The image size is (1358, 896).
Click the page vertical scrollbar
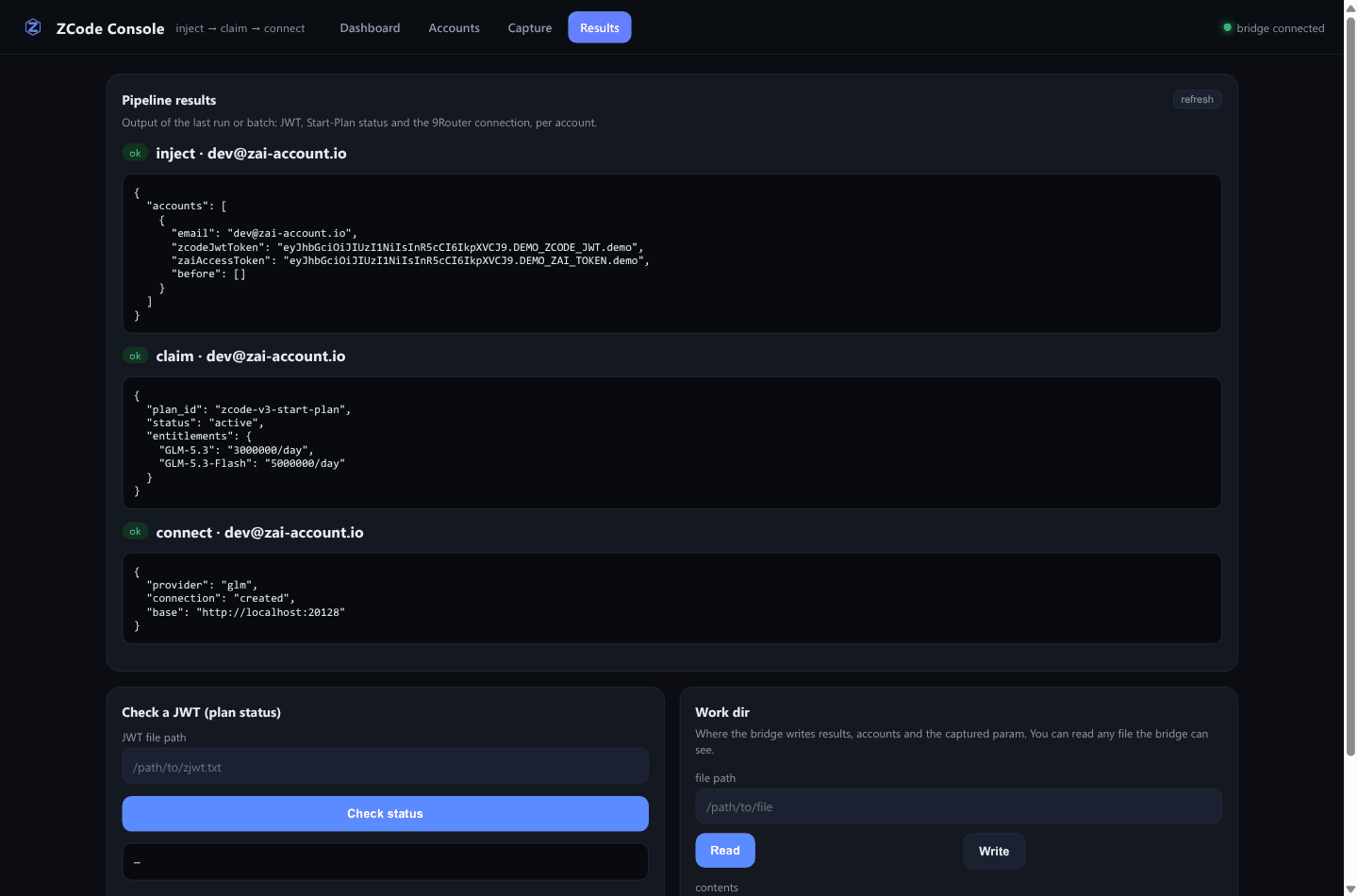click(x=1350, y=387)
